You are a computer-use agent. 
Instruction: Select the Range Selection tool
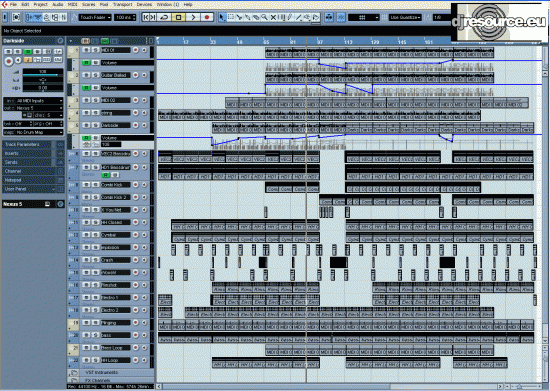click(231, 17)
